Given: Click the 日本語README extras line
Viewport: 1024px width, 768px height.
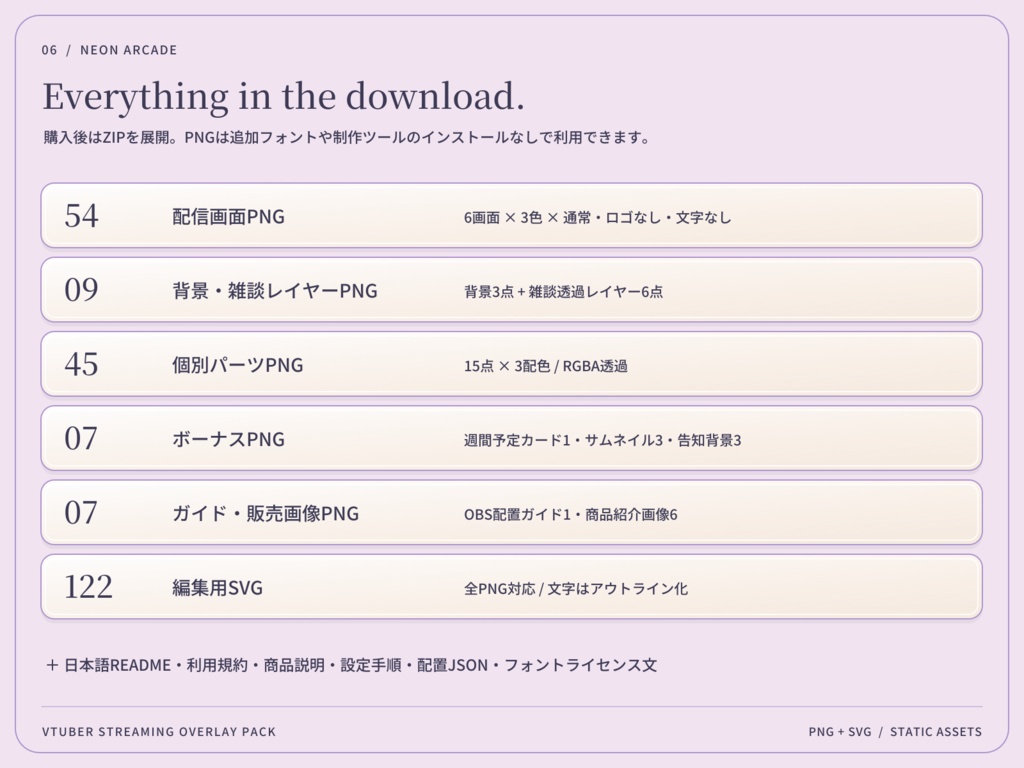Looking at the screenshot, I should click(x=351, y=665).
